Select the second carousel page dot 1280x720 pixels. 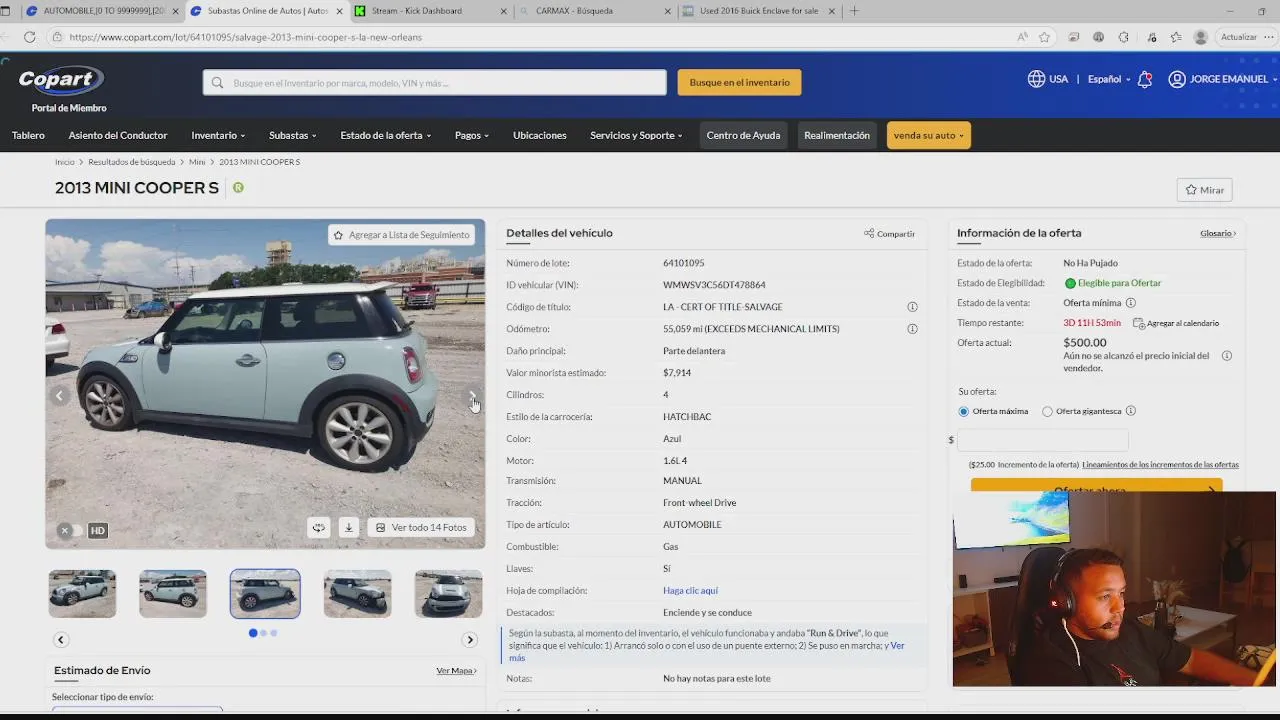click(263, 633)
